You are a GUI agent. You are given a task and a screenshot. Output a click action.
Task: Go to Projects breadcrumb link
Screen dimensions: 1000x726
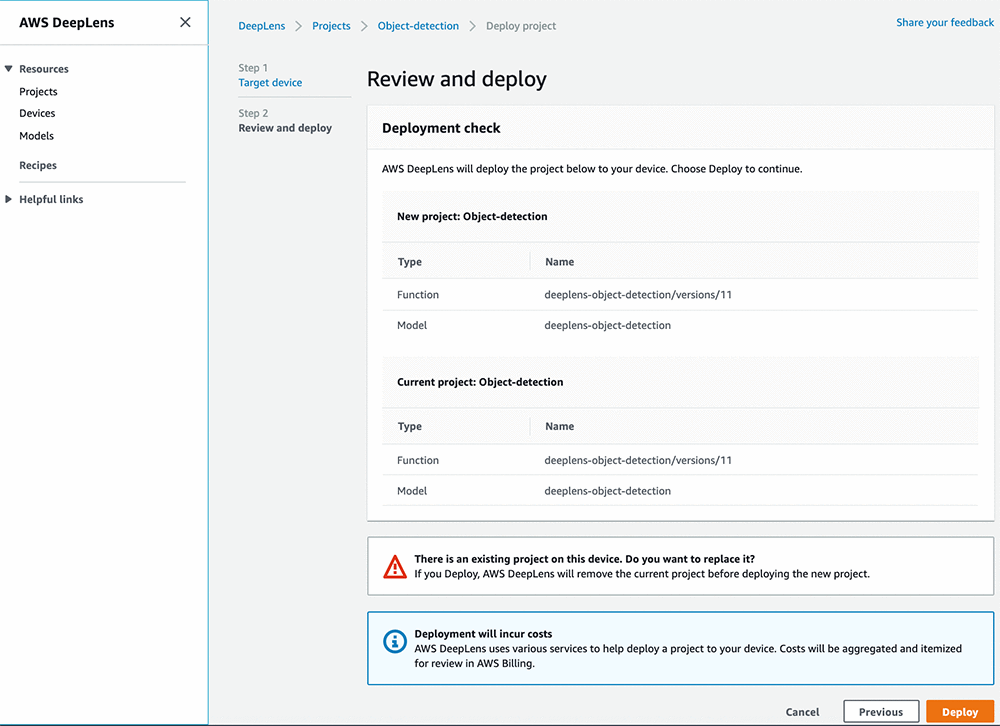pyautogui.click(x=331, y=26)
